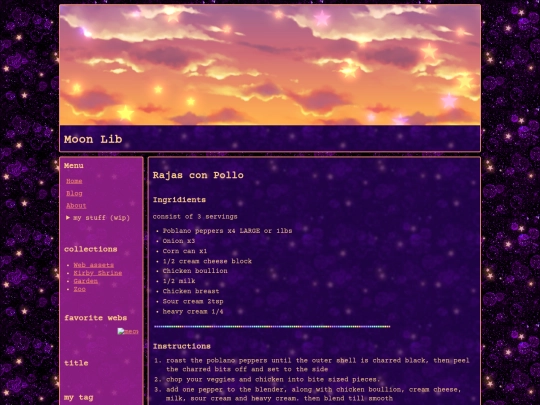Click the 'Instructions' subheading
Image resolution: width=540 pixels, height=405 pixels.
click(x=182, y=346)
